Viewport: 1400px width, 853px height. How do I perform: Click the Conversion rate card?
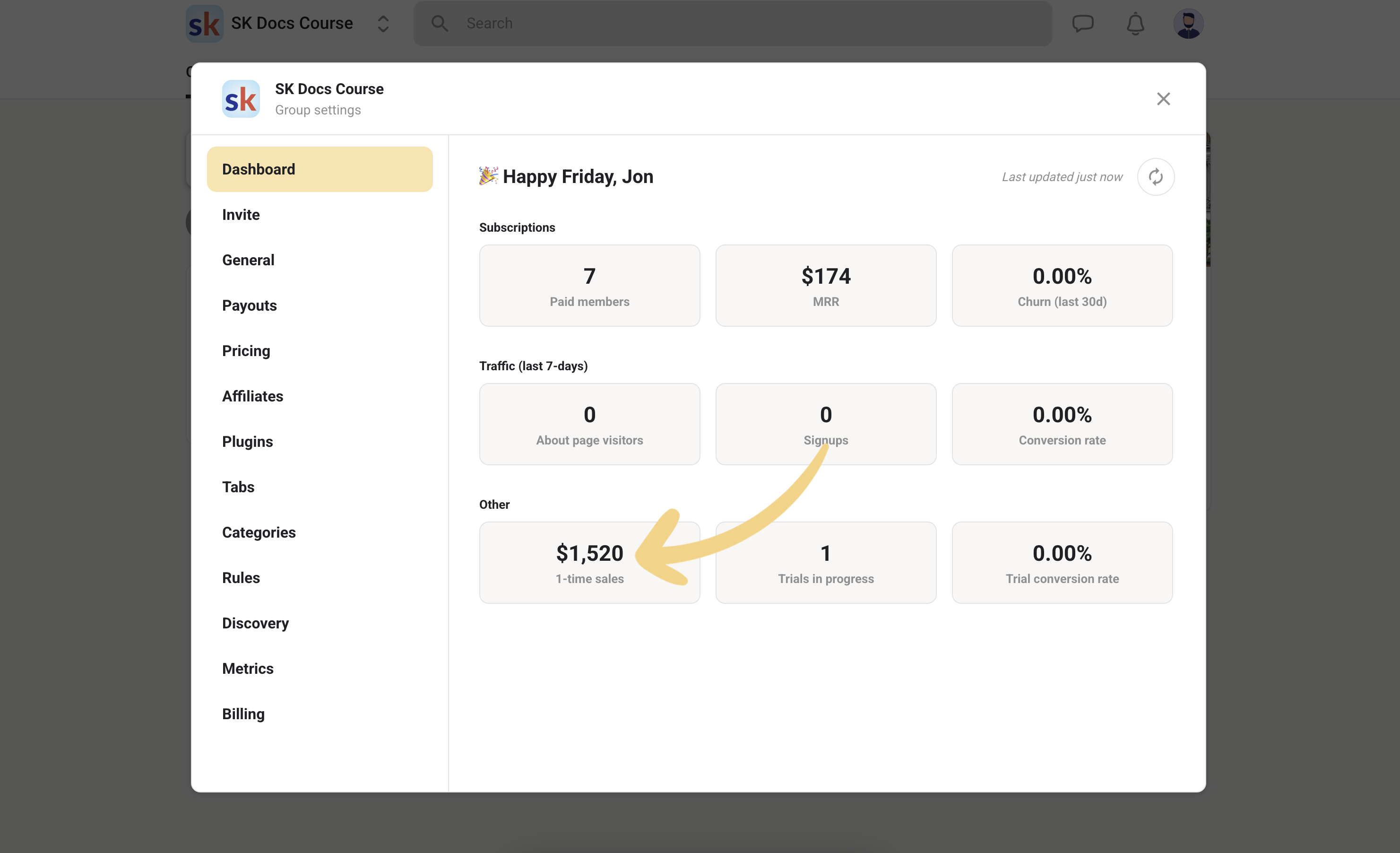pos(1062,425)
